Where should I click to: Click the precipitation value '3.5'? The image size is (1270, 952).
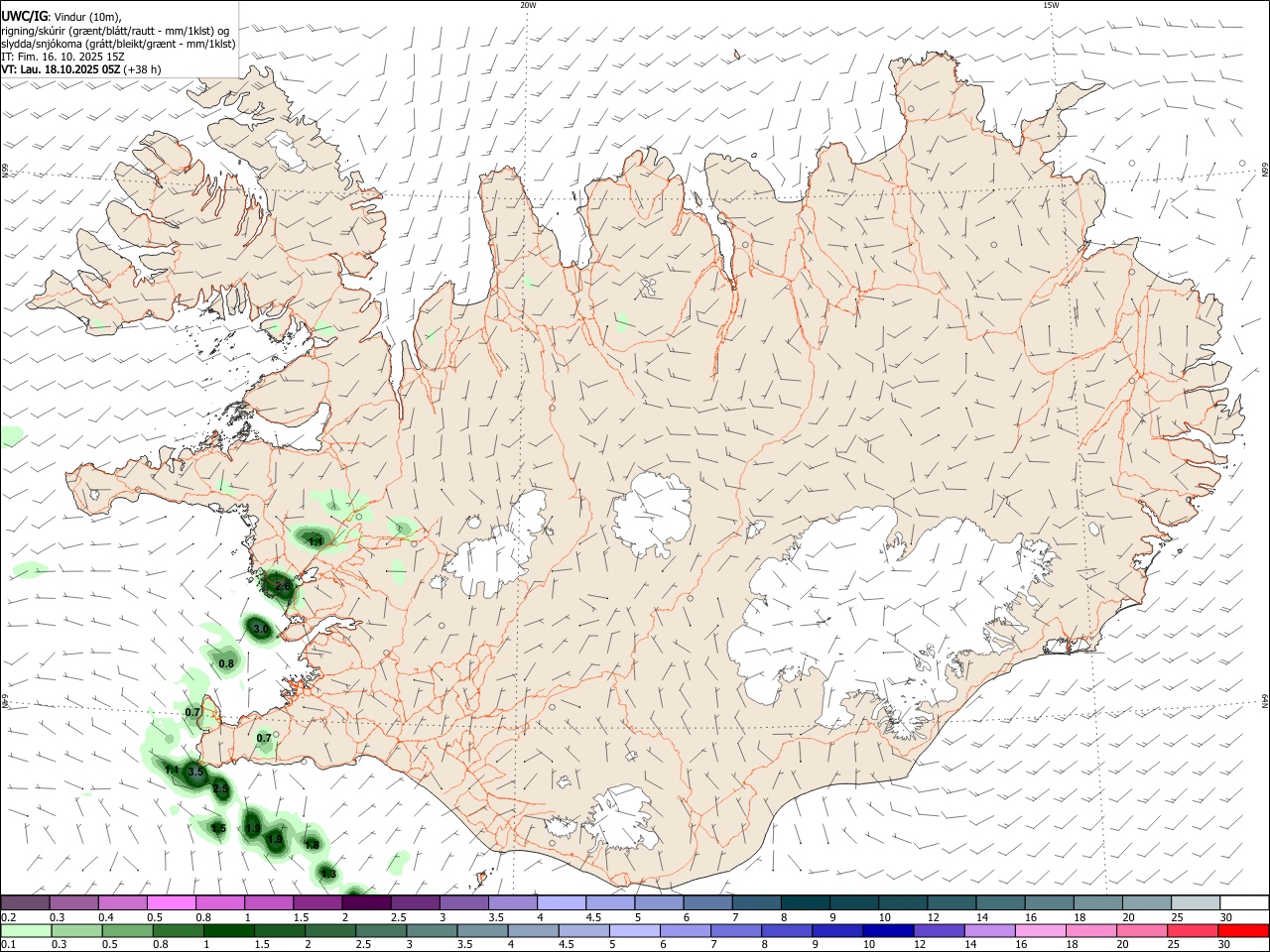[x=195, y=772]
